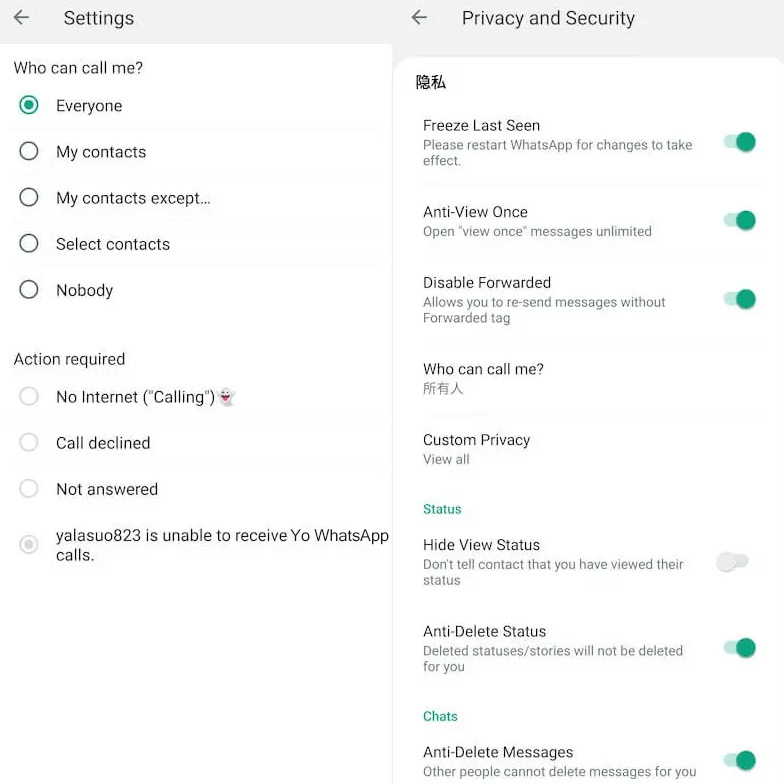
Task: Open the Who can call me? setting
Action: coord(483,378)
